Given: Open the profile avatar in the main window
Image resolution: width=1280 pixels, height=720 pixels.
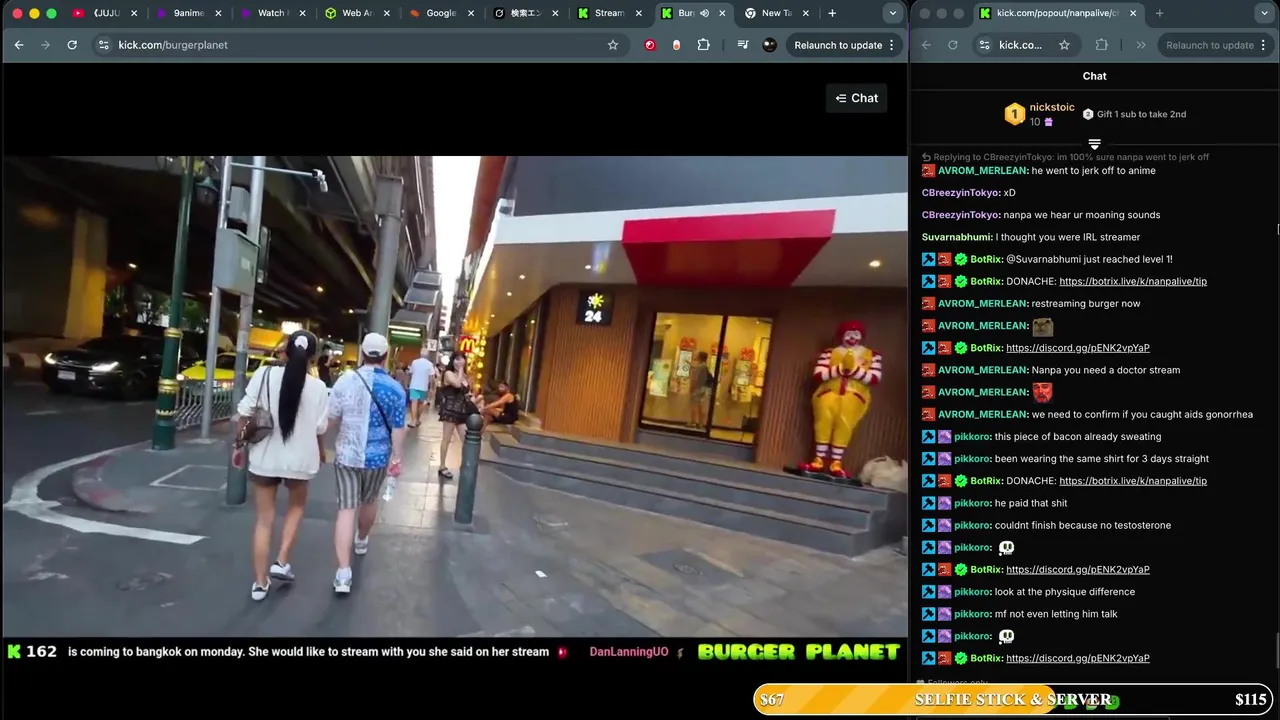Looking at the screenshot, I should (769, 45).
